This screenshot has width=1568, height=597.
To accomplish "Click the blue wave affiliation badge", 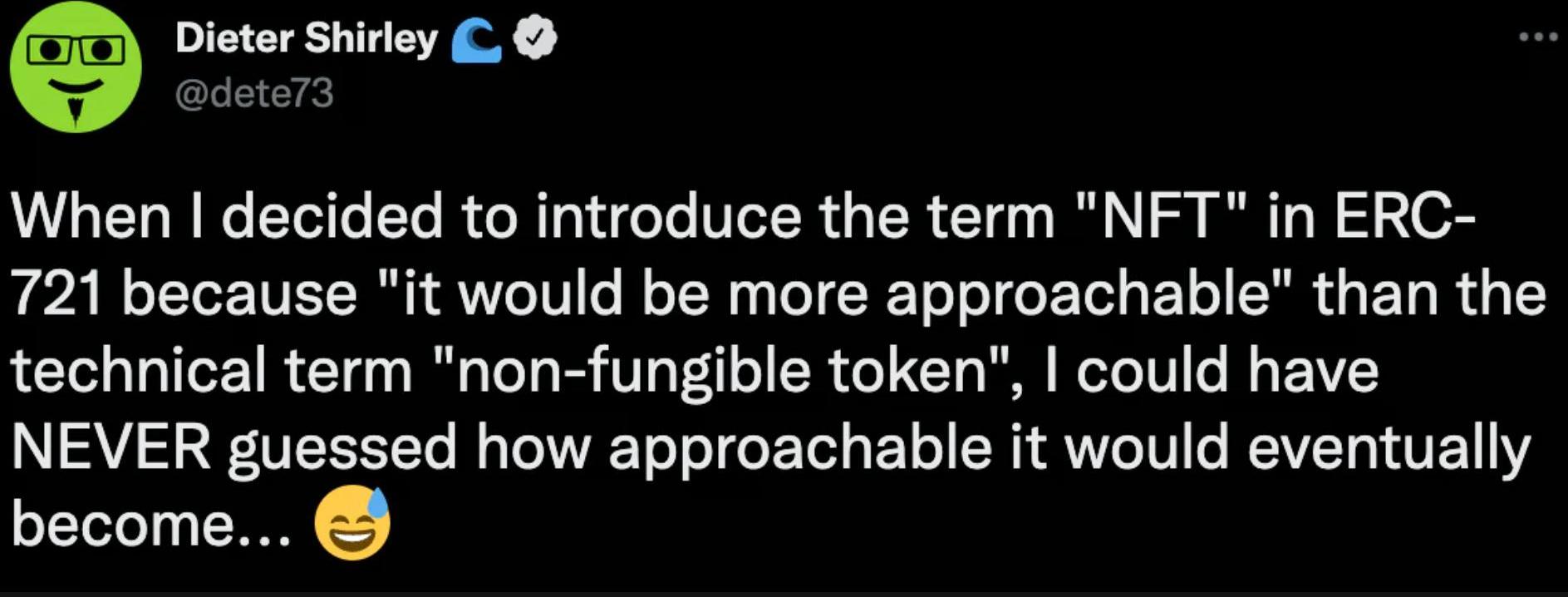I will click(x=475, y=42).
